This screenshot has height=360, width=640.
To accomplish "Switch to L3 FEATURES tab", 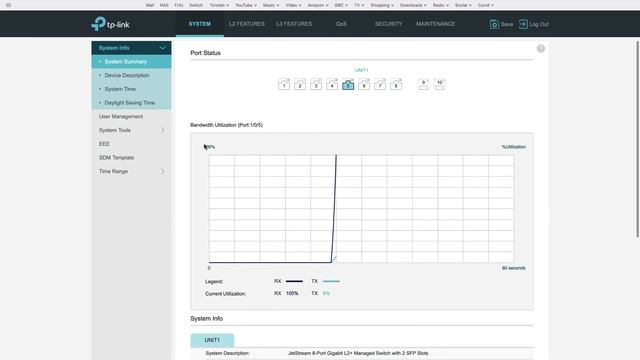I will coord(294,24).
